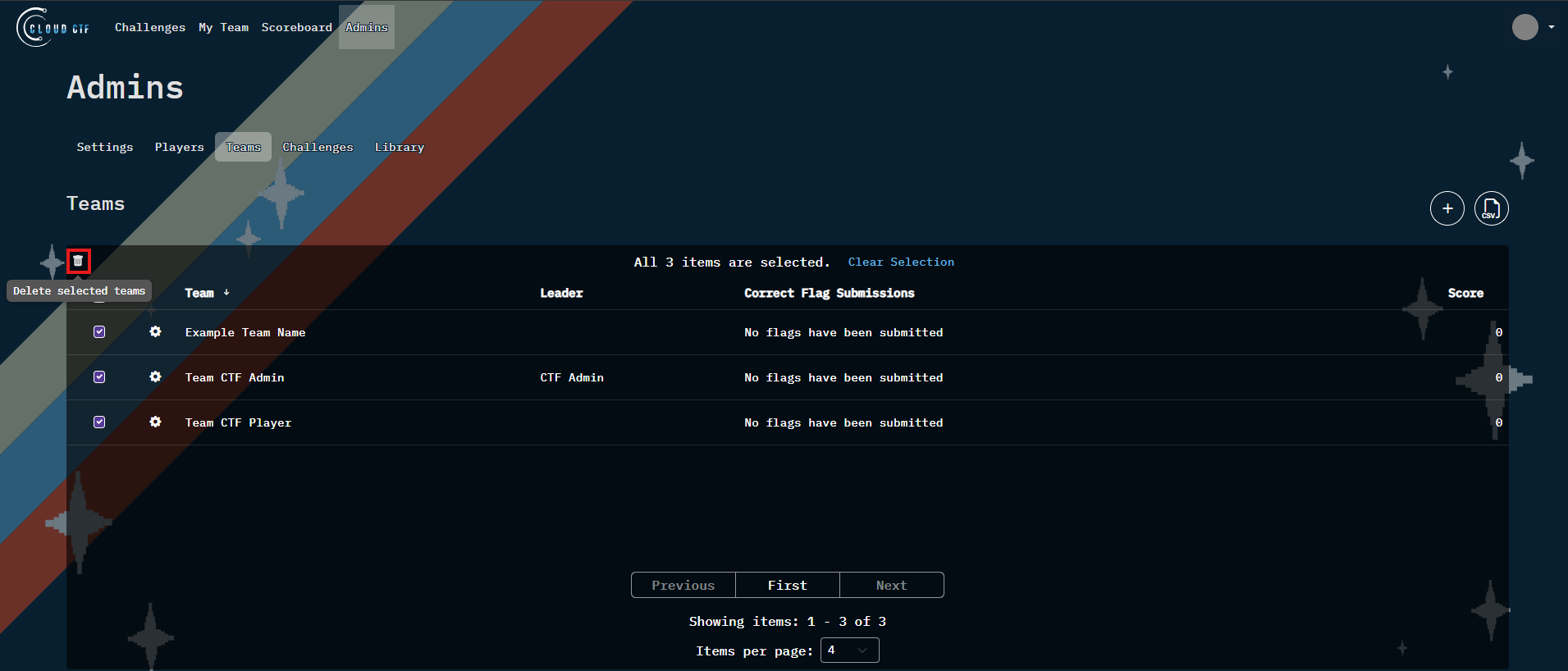Go to the Library tab
1568x671 pixels.
[x=399, y=148]
